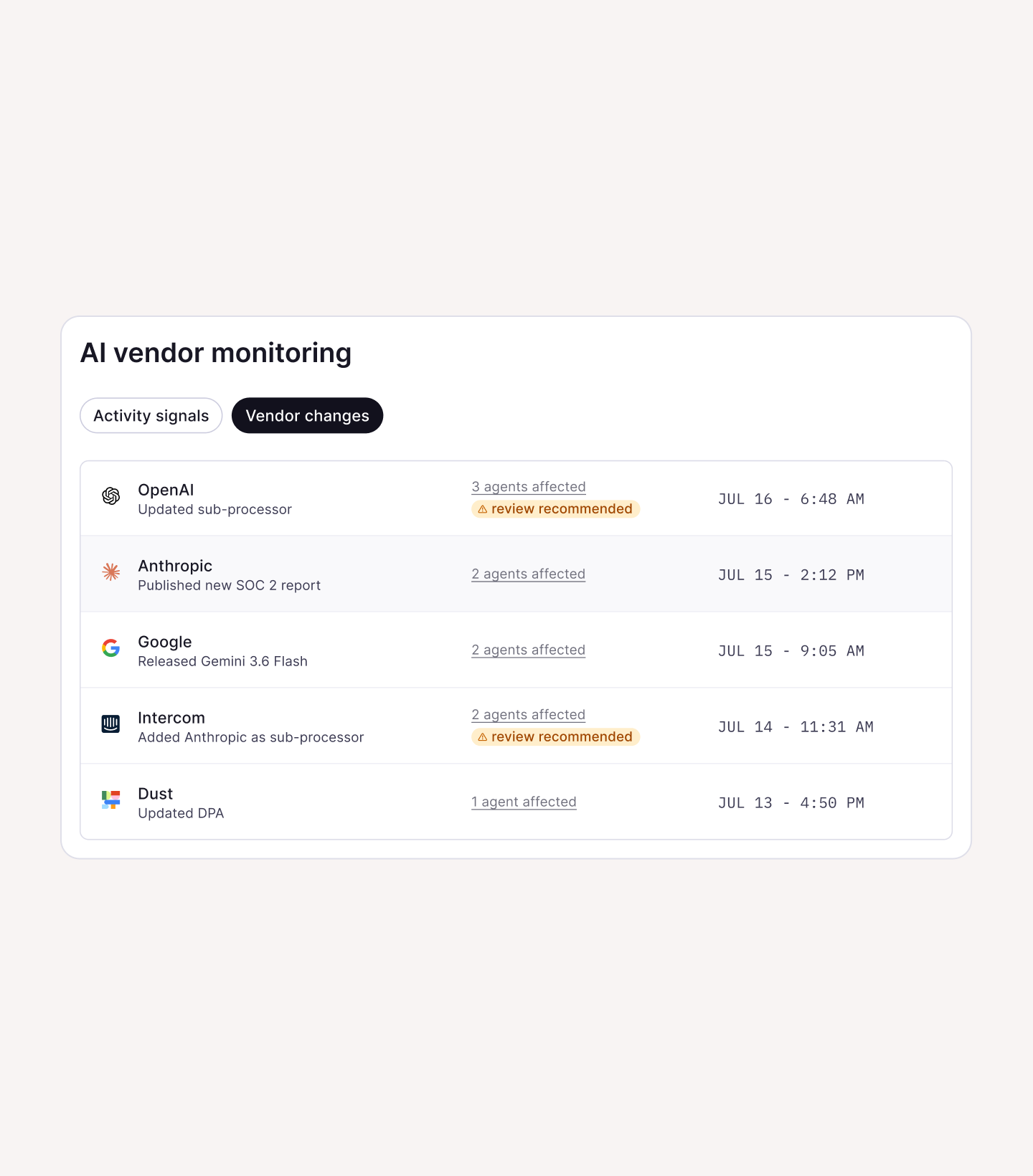Click the review recommended badge for OpenAI
The width and height of the screenshot is (1033, 1176).
tap(555, 509)
